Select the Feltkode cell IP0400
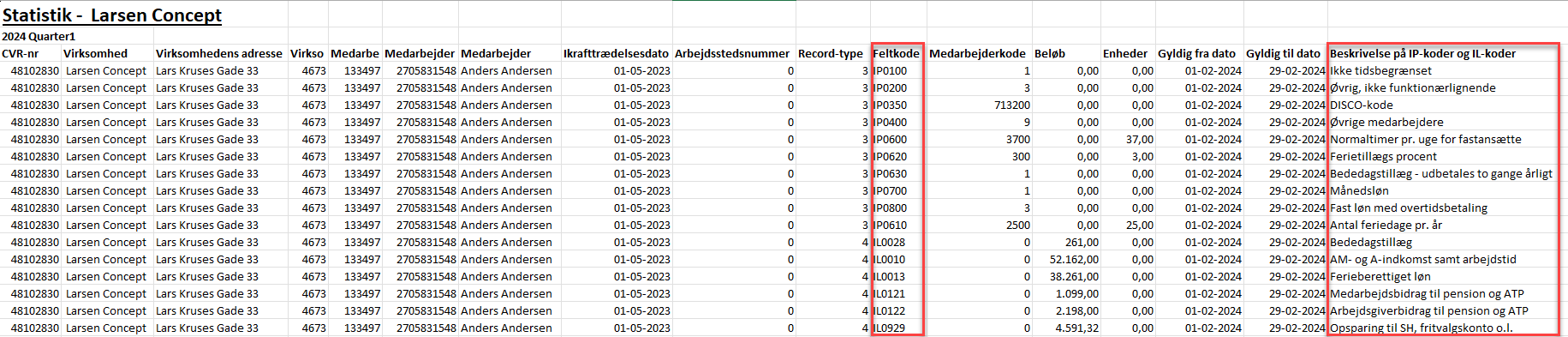 click(890, 122)
